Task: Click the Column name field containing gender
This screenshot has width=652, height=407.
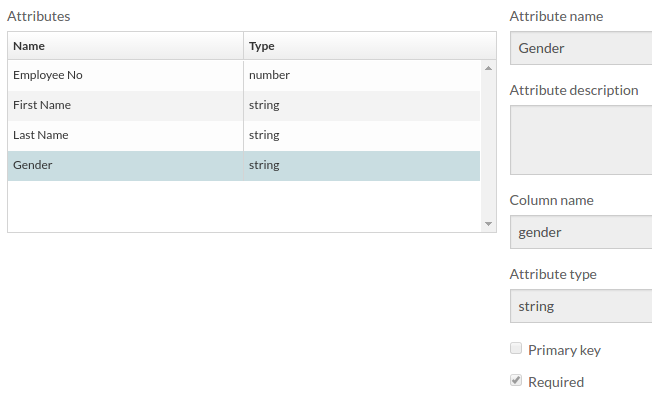Action: pos(581,232)
